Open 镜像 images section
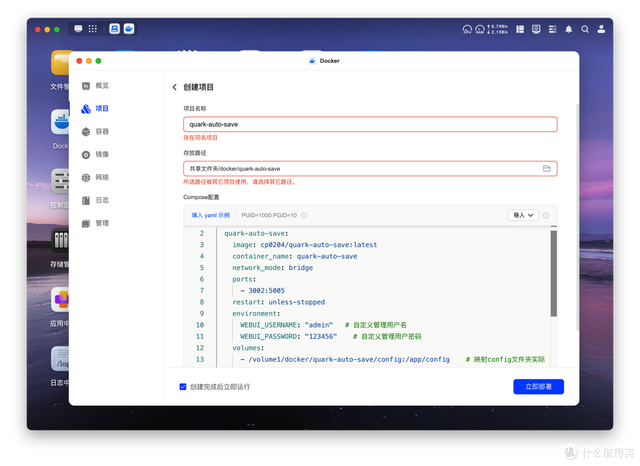640x466 pixels. pos(101,154)
